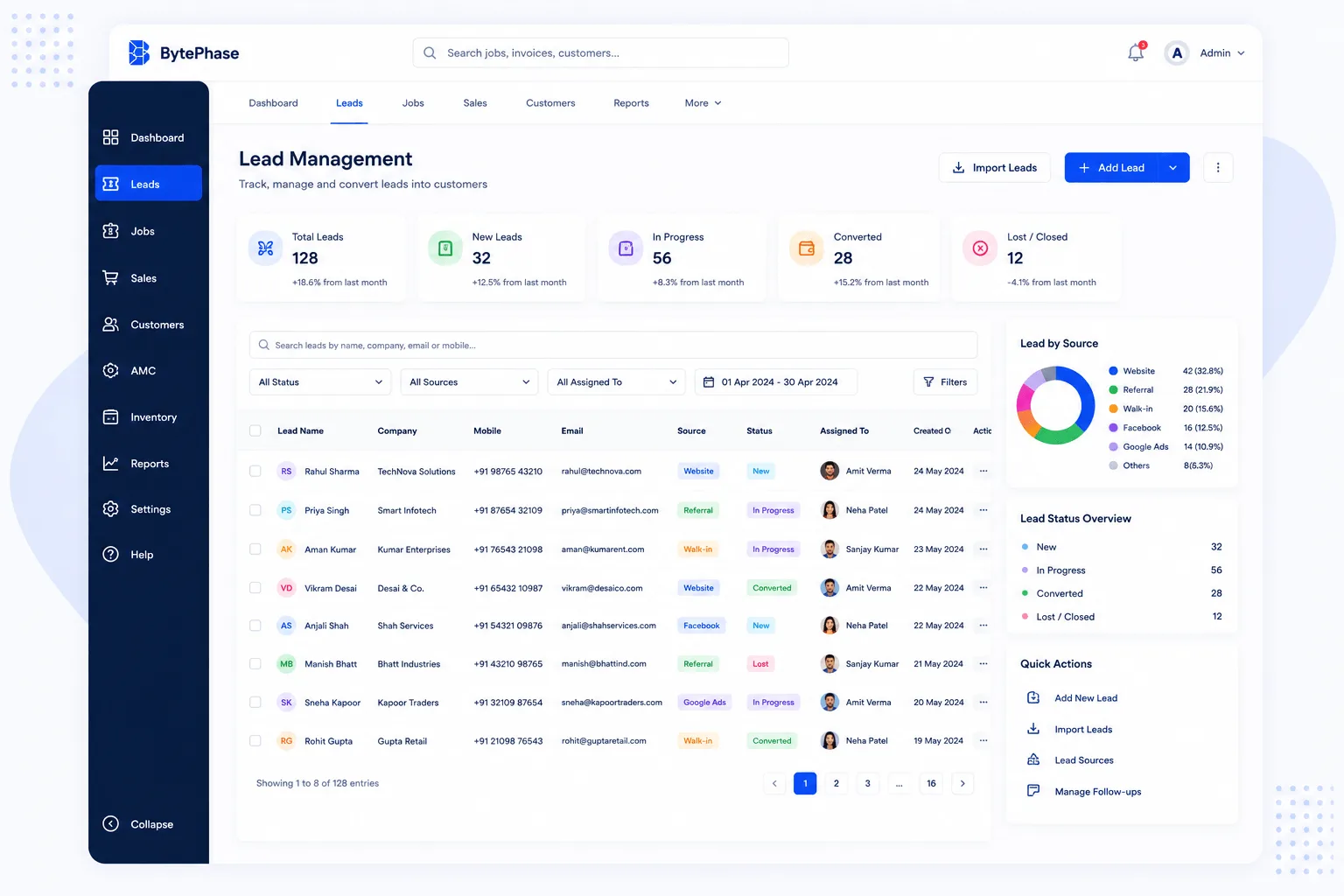
Task: Select the Vikram Desai row checkbox
Action: point(255,588)
